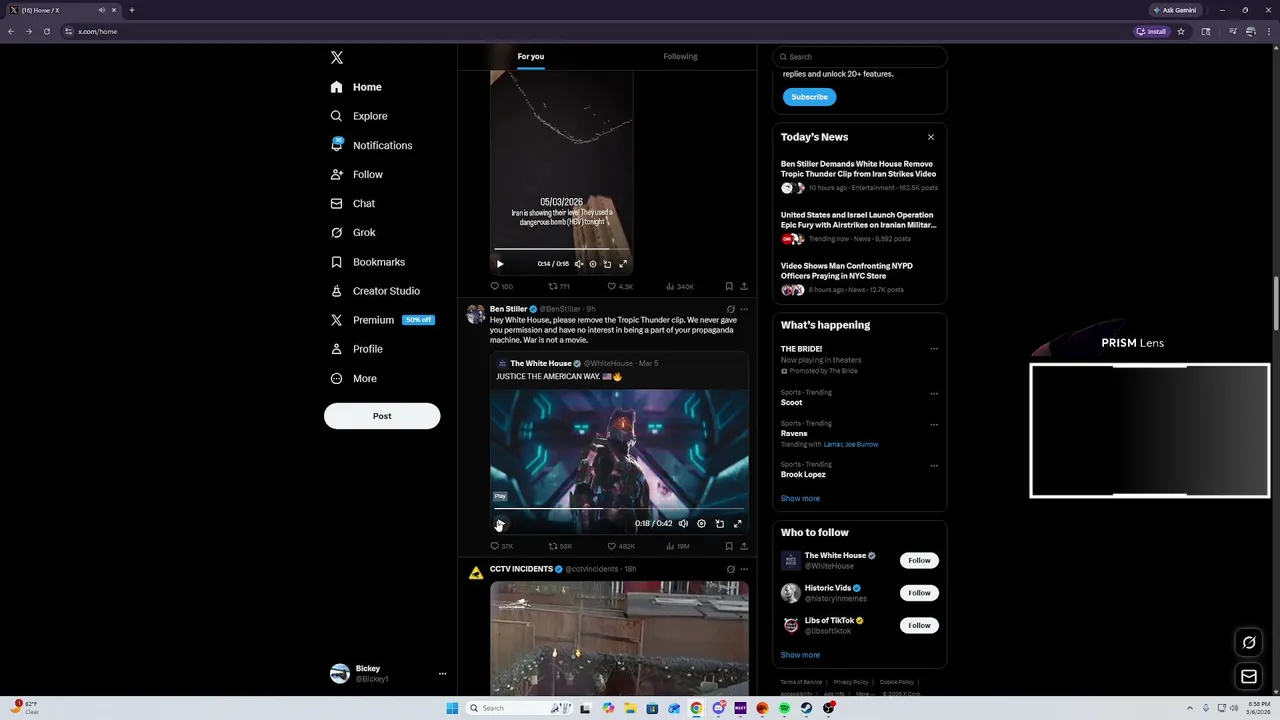The width and height of the screenshot is (1280, 720).
Task: Repost the top post with 771 reposts
Action: (559, 287)
